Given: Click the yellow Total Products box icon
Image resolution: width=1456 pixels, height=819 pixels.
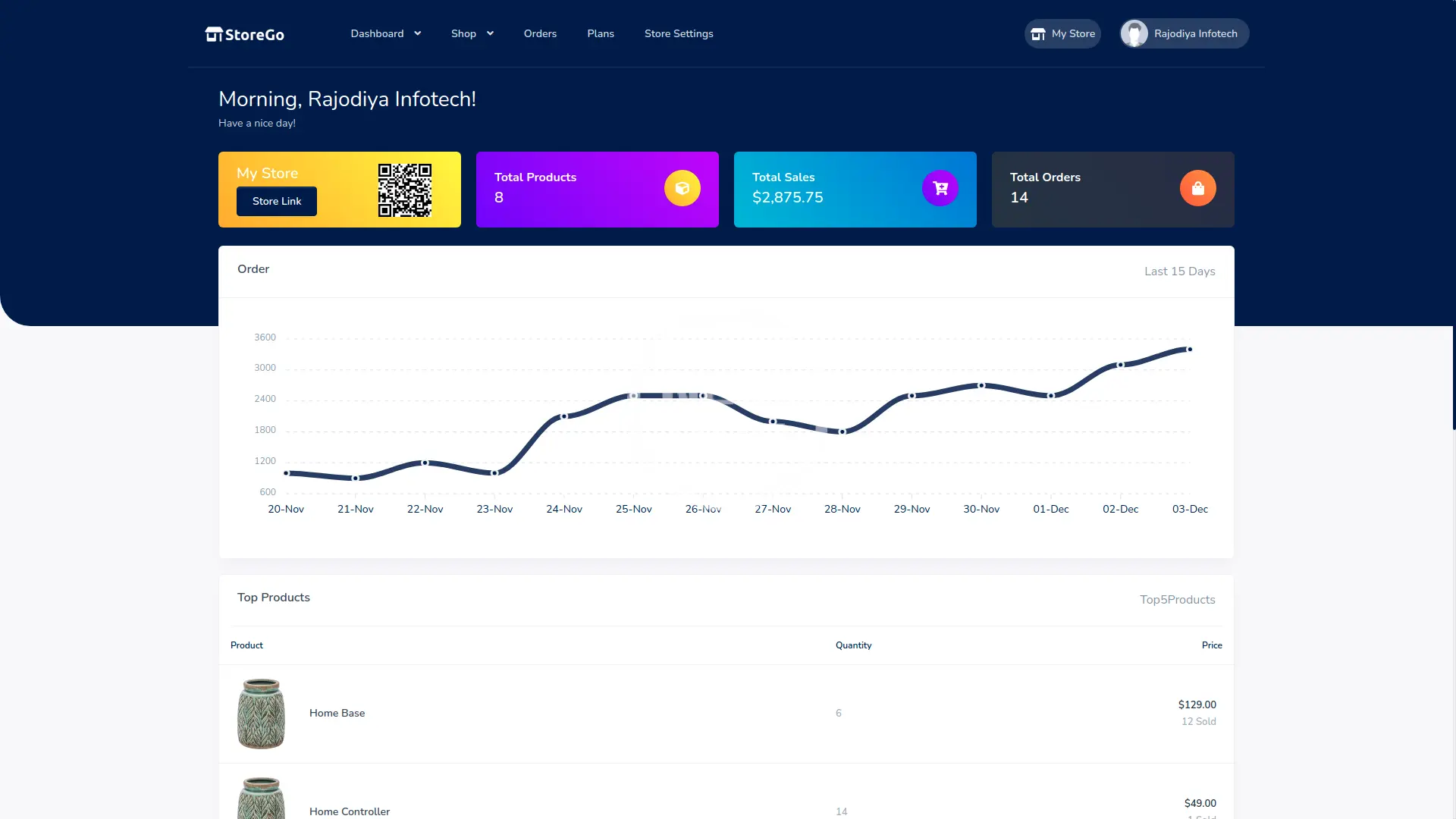Looking at the screenshot, I should click(682, 188).
